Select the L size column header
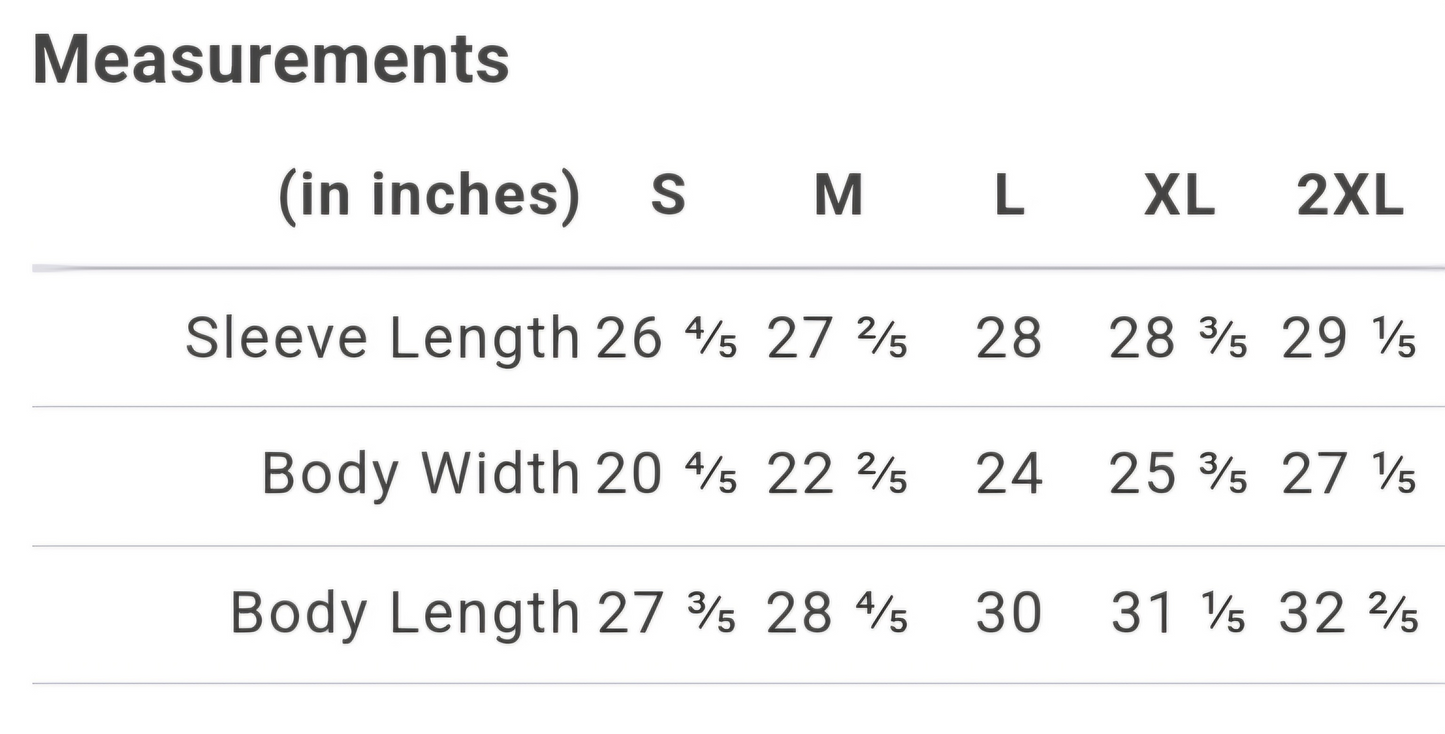 (x=1009, y=193)
